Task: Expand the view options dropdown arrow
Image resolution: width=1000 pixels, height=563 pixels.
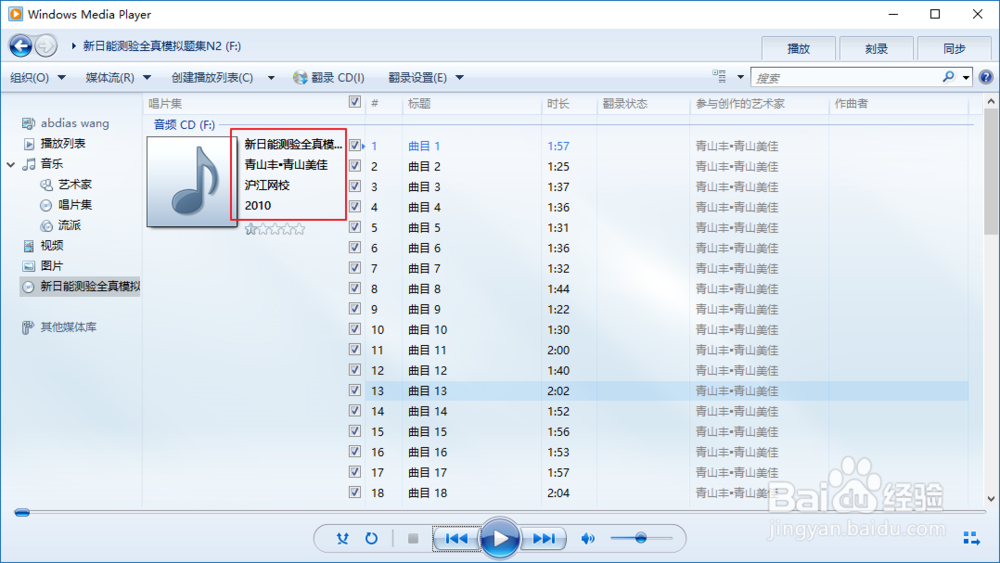Action: click(x=740, y=77)
